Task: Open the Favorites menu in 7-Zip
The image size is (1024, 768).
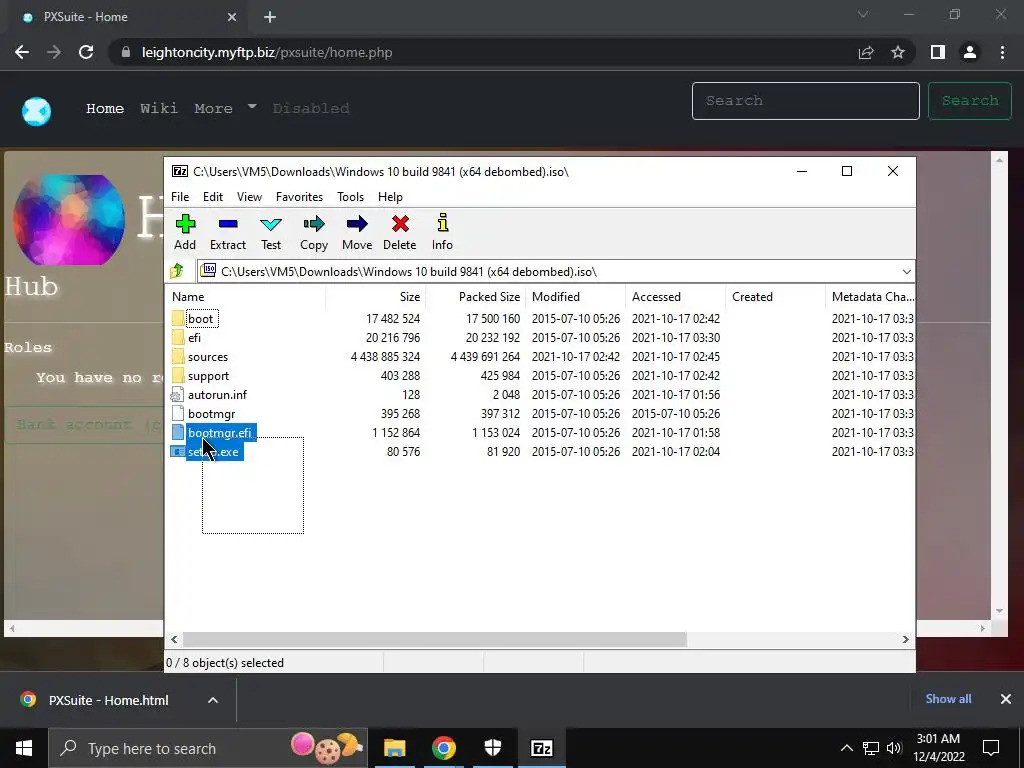Action: pos(299,197)
